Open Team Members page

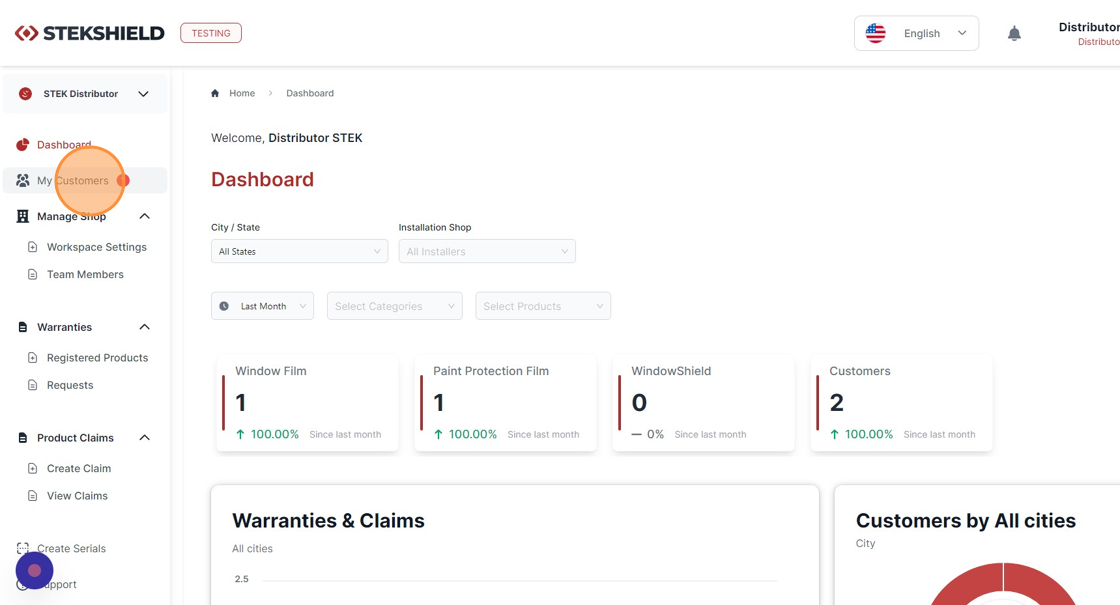(85, 274)
